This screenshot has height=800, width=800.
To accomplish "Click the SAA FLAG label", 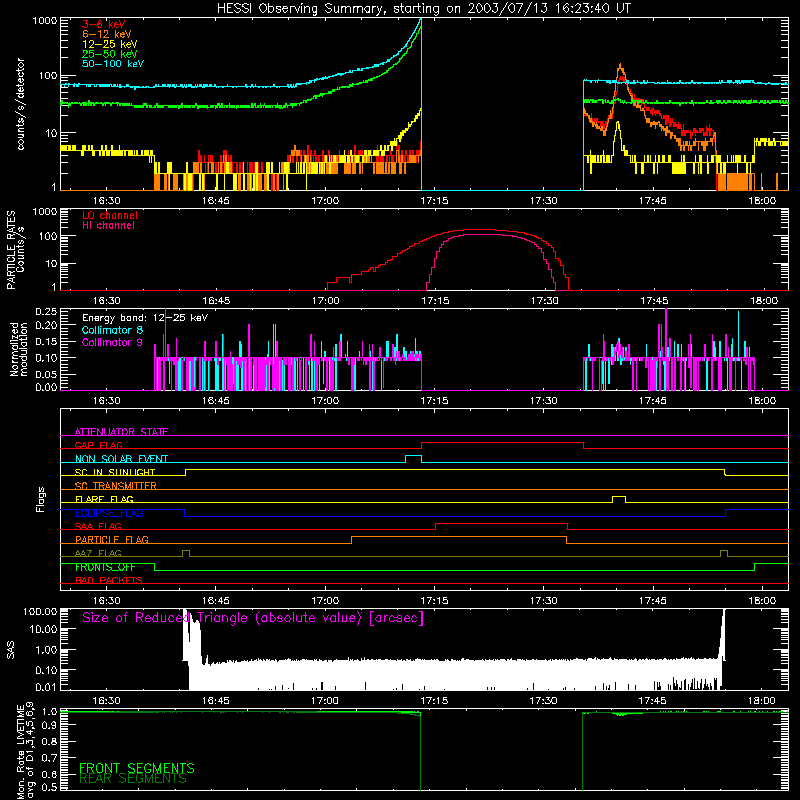I will tap(98, 526).
